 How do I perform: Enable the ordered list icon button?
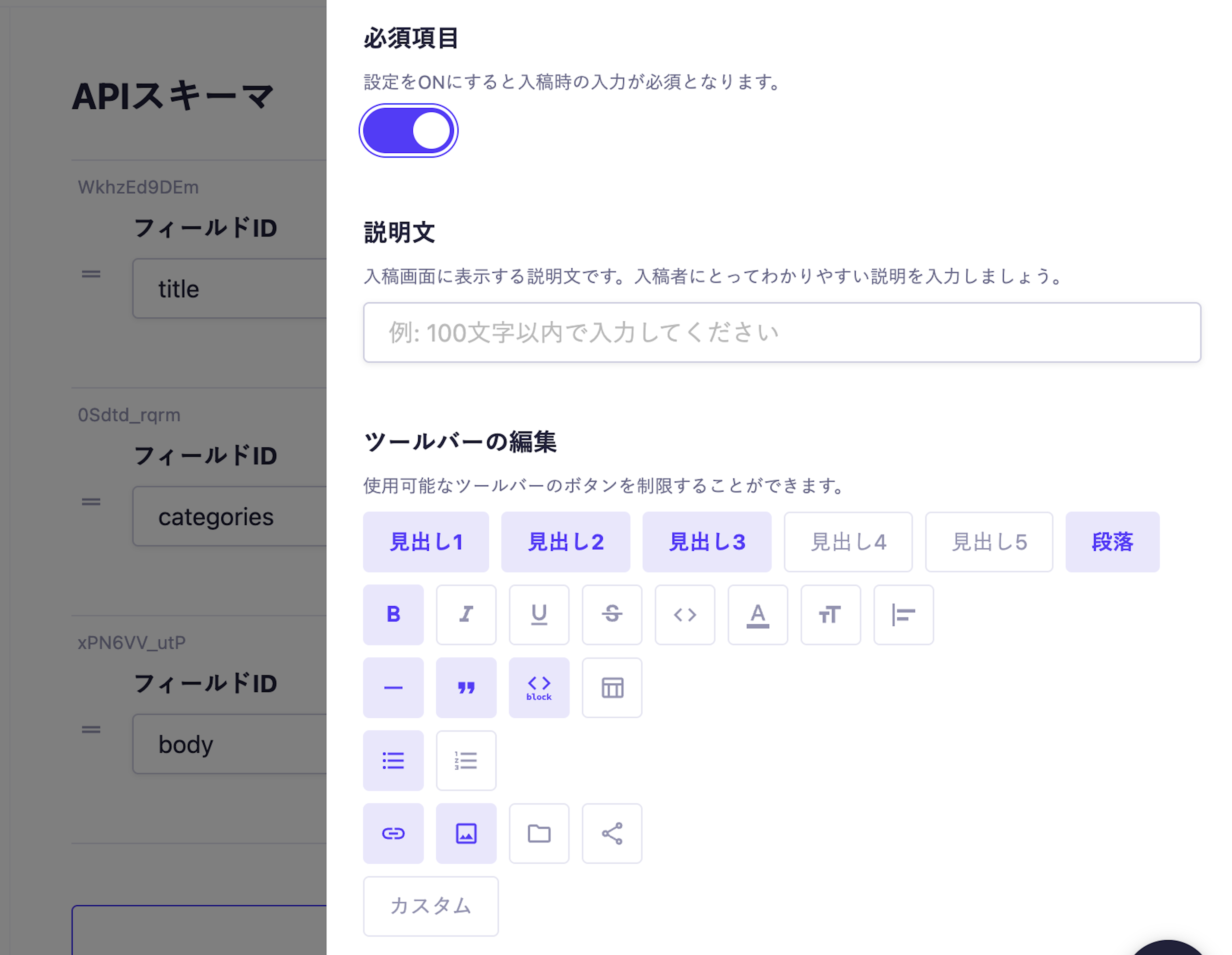tap(466, 761)
